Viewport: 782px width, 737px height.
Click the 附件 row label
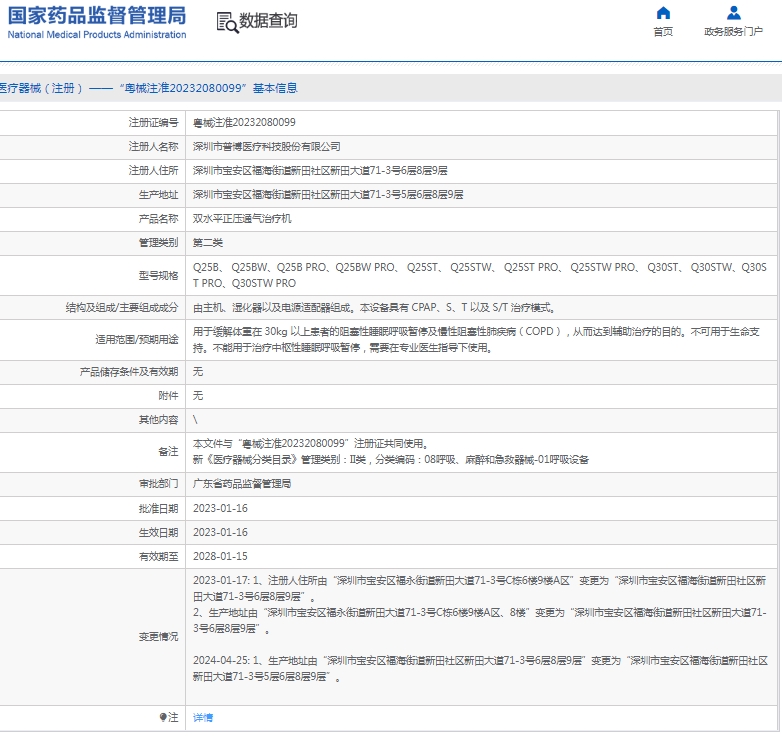pyautogui.click(x=169, y=395)
